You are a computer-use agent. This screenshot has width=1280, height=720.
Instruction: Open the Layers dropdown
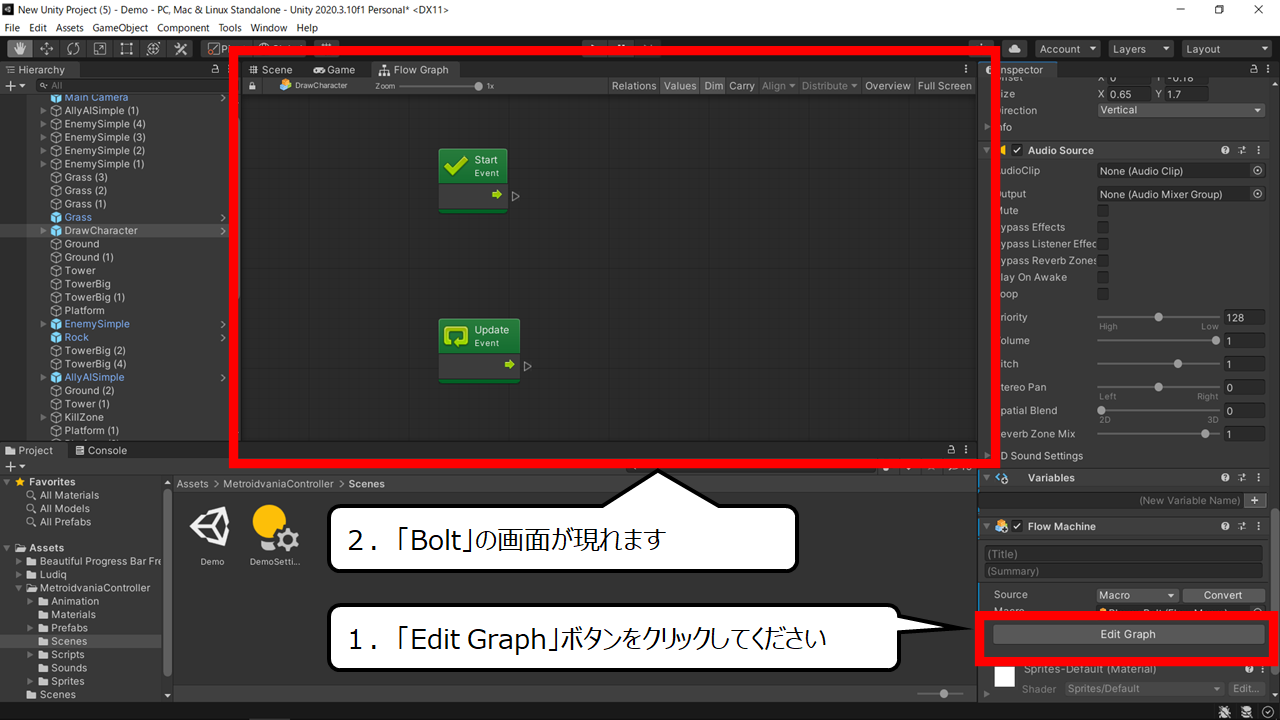1140,49
